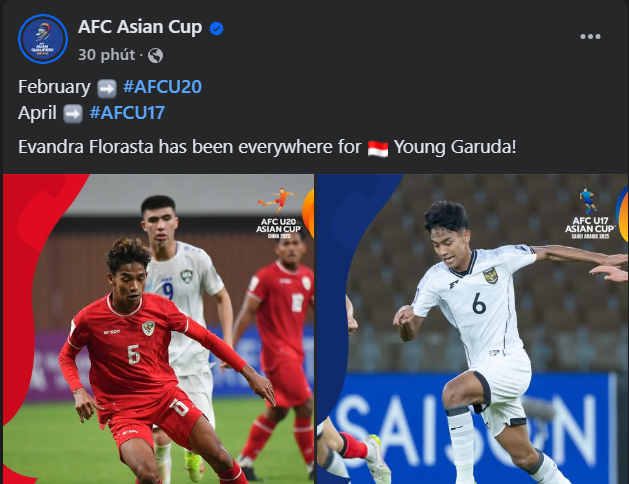The height and width of the screenshot is (484, 629).
Task: Click the Evandra Florasta caption text
Action: (267, 147)
